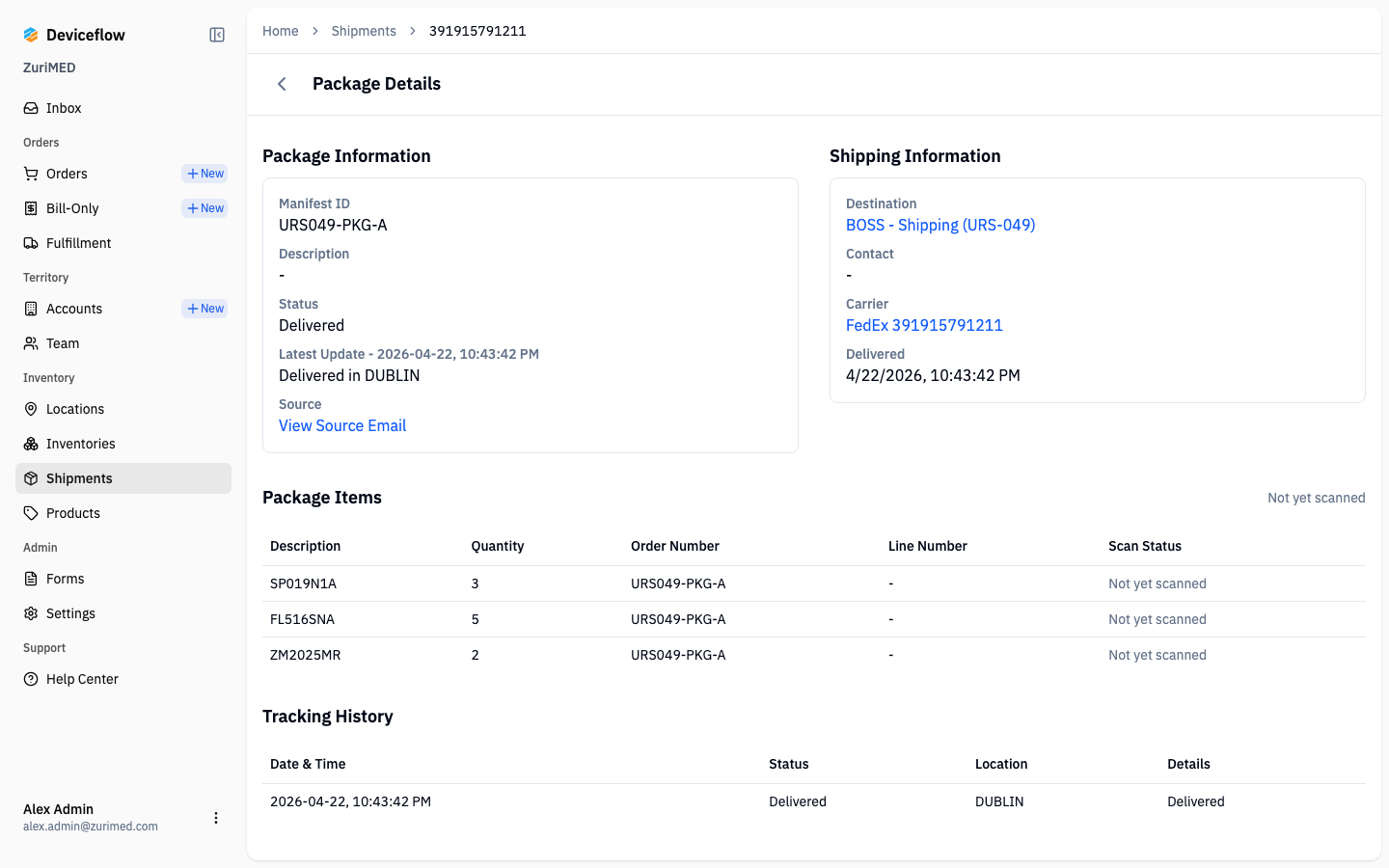The height and width of the screenshot is (868, 1389).
Task: Click the Inventories boxes icon
Action: pos(31,444)
